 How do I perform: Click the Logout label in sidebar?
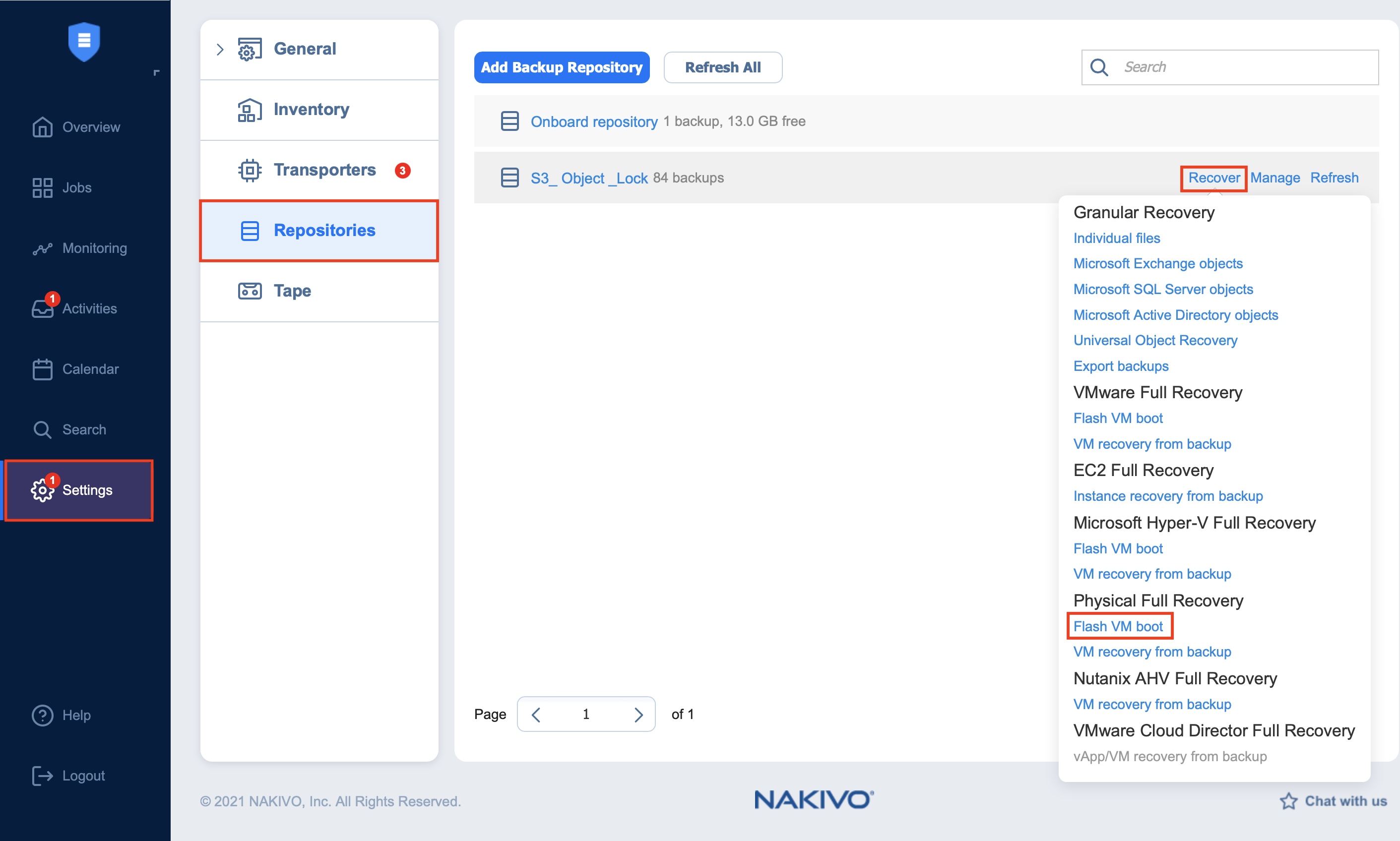click(83, 776)
